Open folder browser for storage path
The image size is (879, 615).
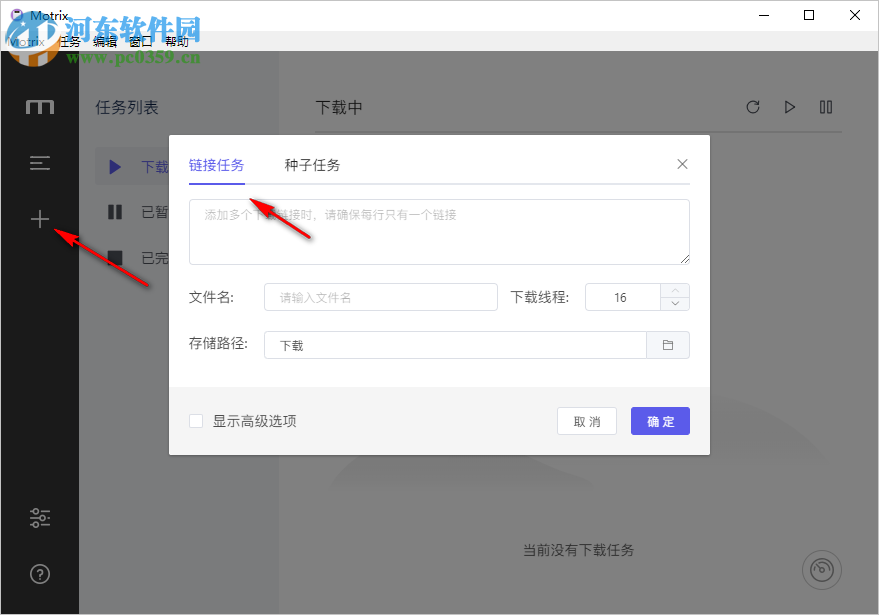pos(668,345)
